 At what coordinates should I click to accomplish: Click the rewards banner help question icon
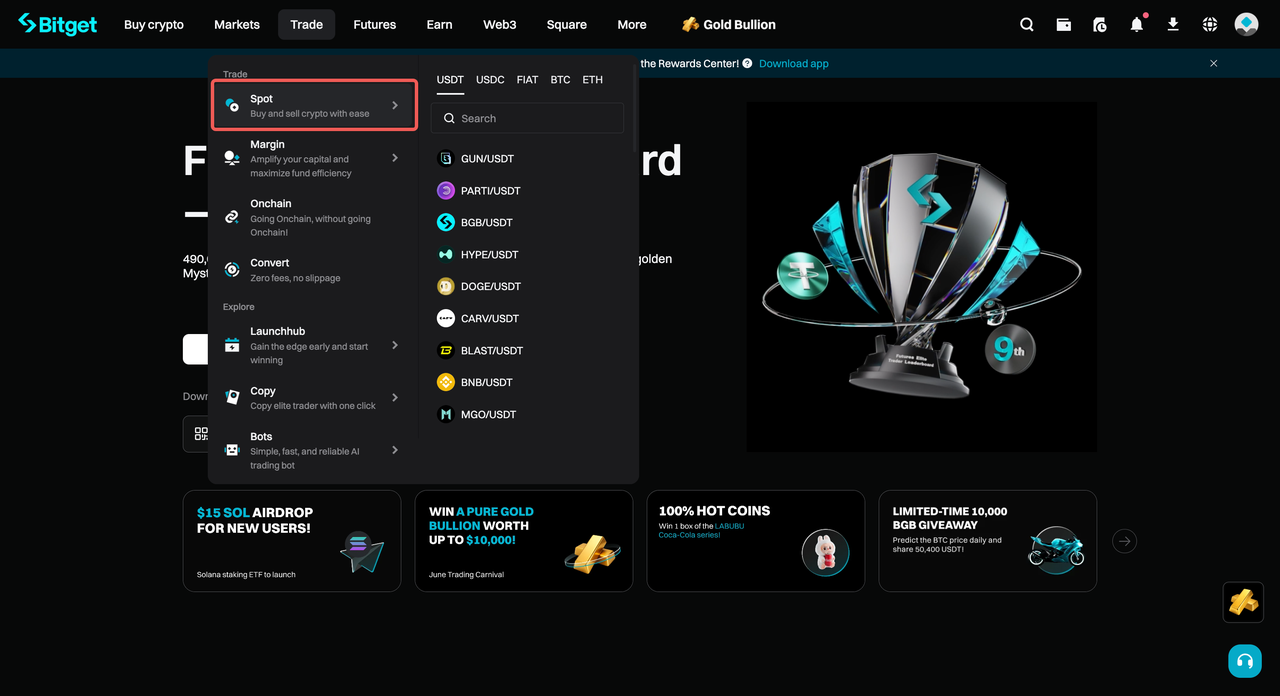(x=748, y=63)
